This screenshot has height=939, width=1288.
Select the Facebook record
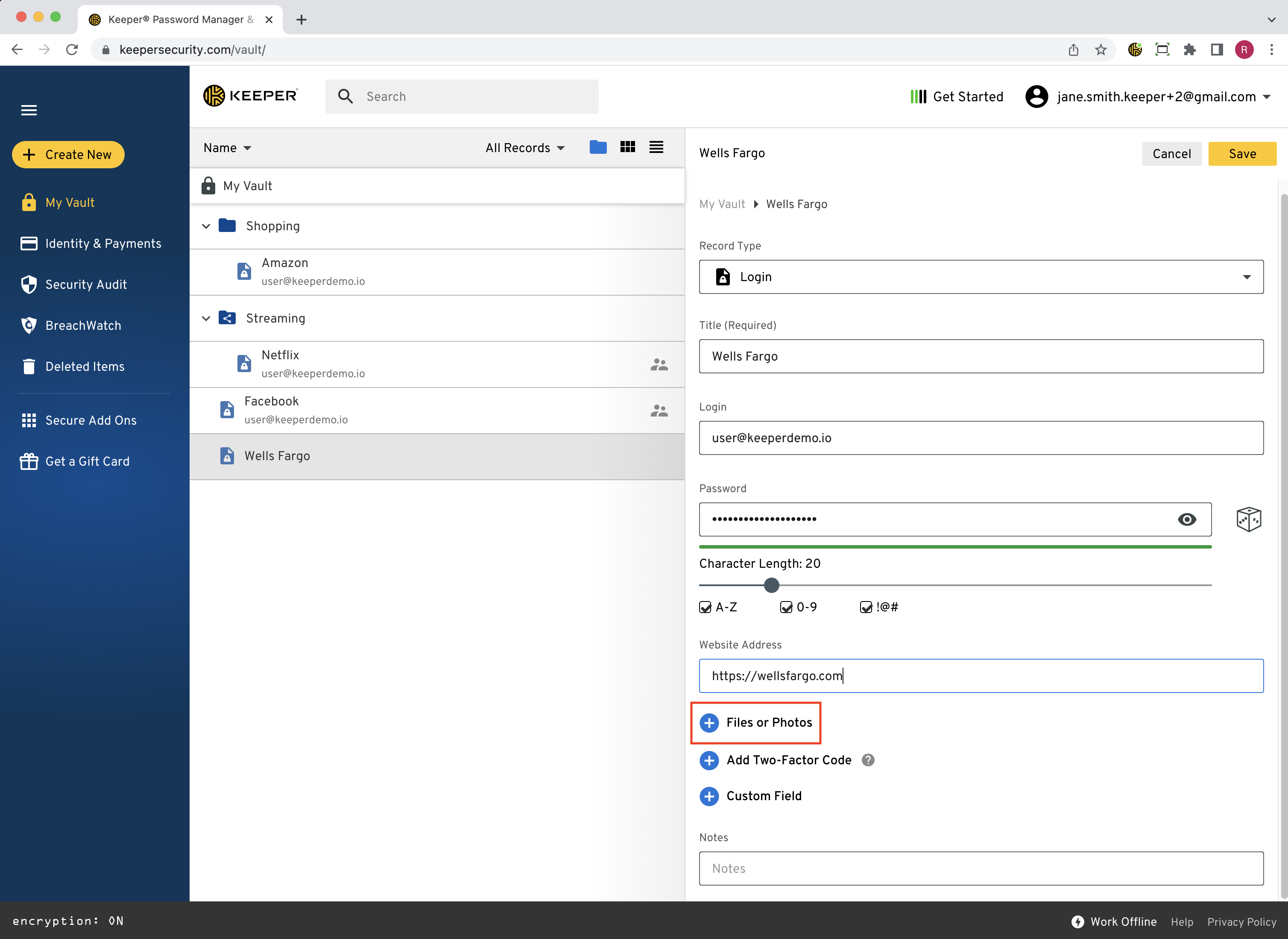tap(436, 411)
